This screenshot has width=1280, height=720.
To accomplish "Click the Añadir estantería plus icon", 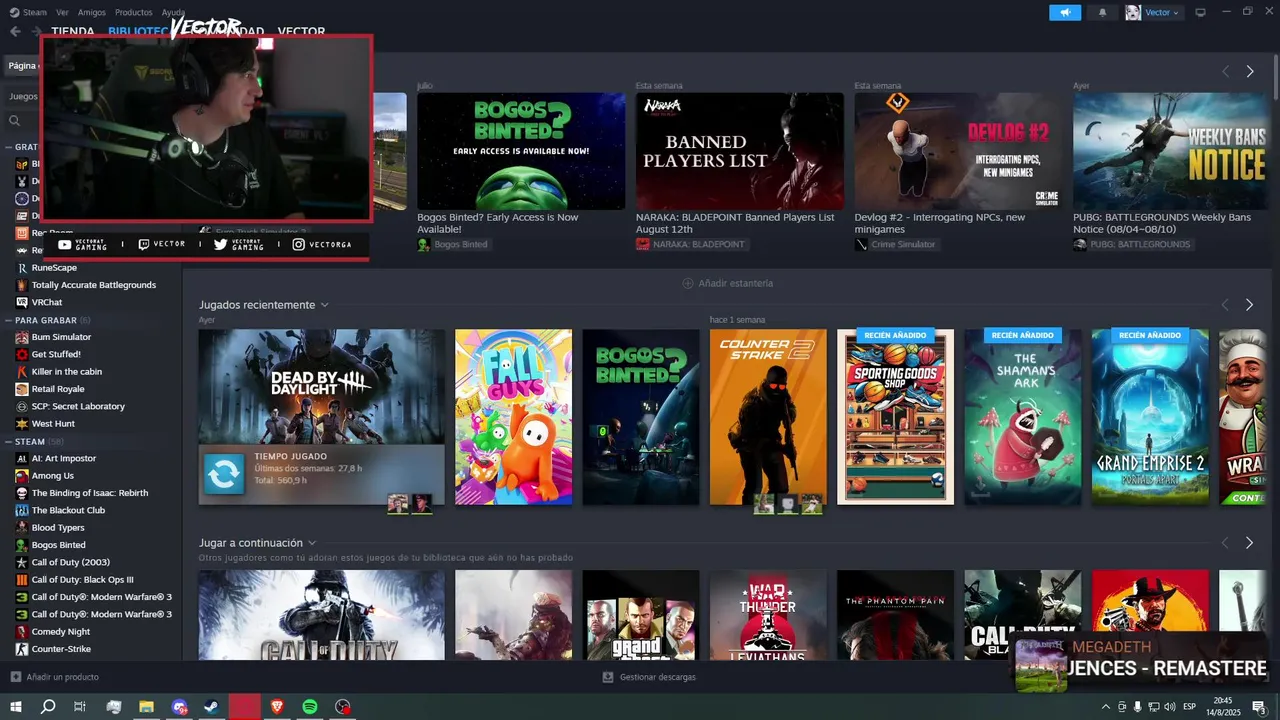I will coord(688,283).
